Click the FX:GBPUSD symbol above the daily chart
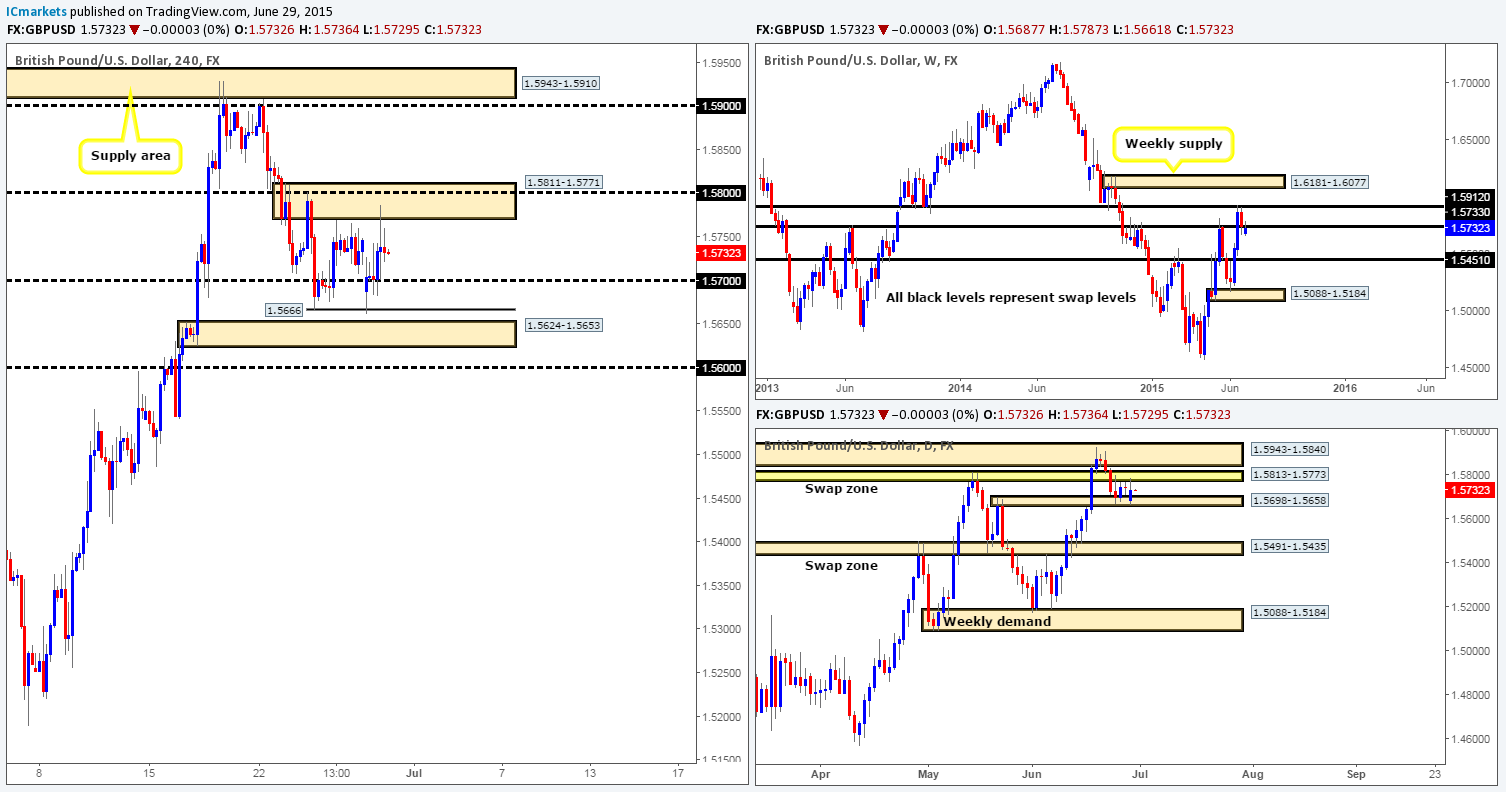This screenshot has width=1506, height=792. 789,414
